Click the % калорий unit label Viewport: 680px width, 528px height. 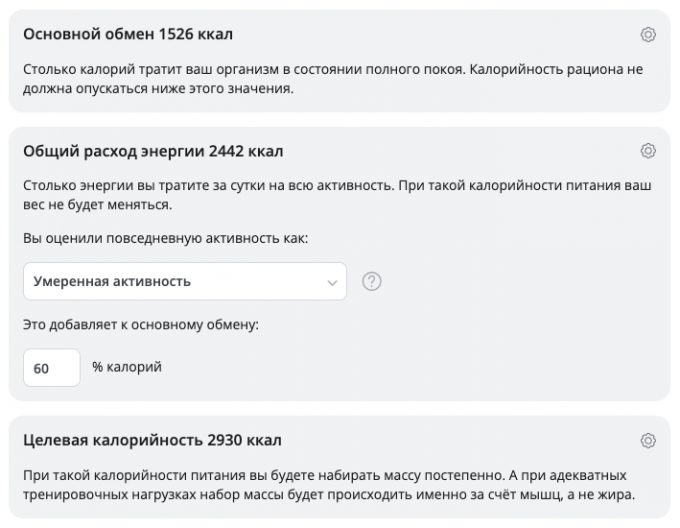[x=127, y=367]
